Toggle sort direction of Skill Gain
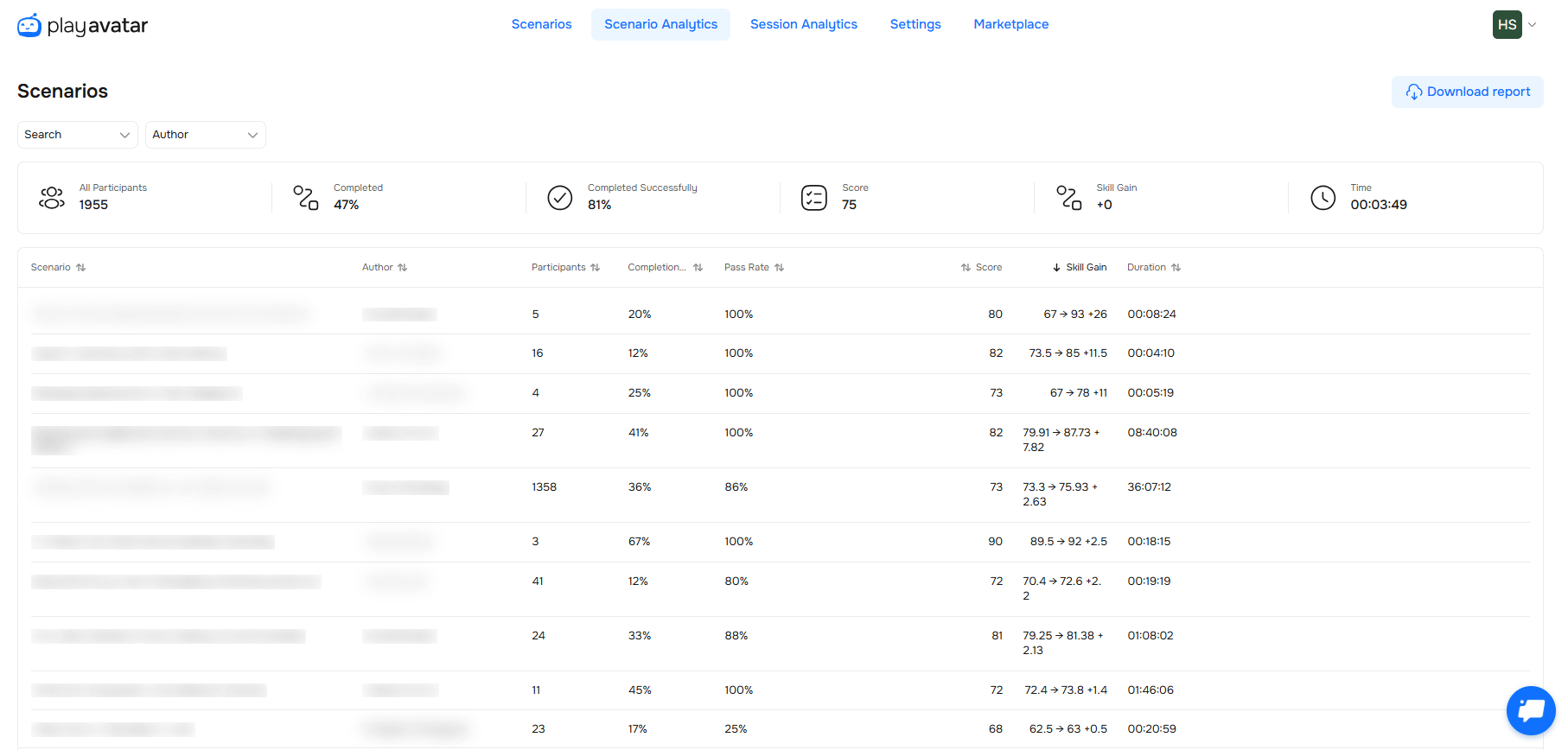The height and width of the screenshot is (750, 1568). click(x=1056, y=268)
